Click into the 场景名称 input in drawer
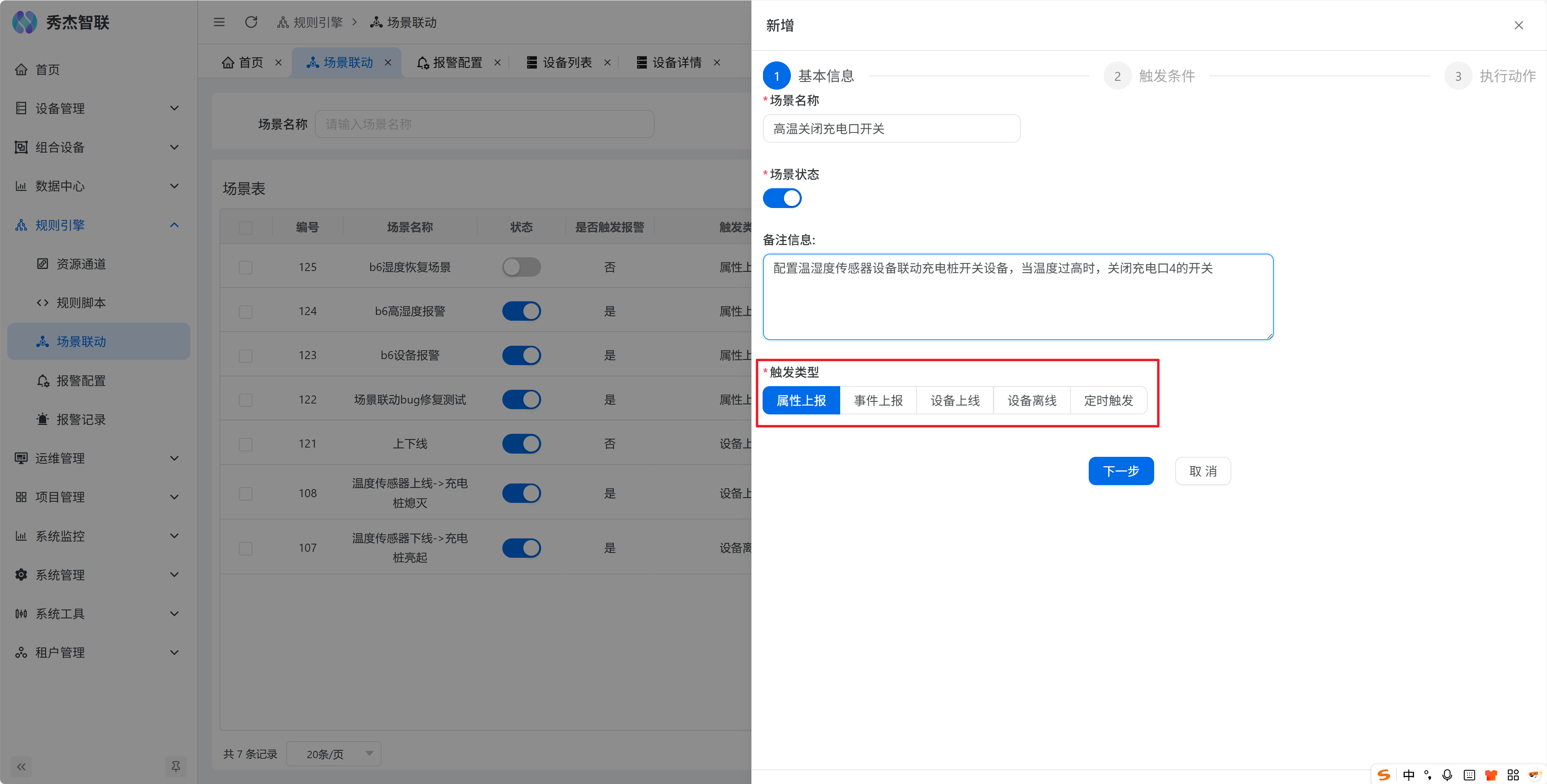The height and width of the screenshot is (784, 1547). [x=891, y=128]
